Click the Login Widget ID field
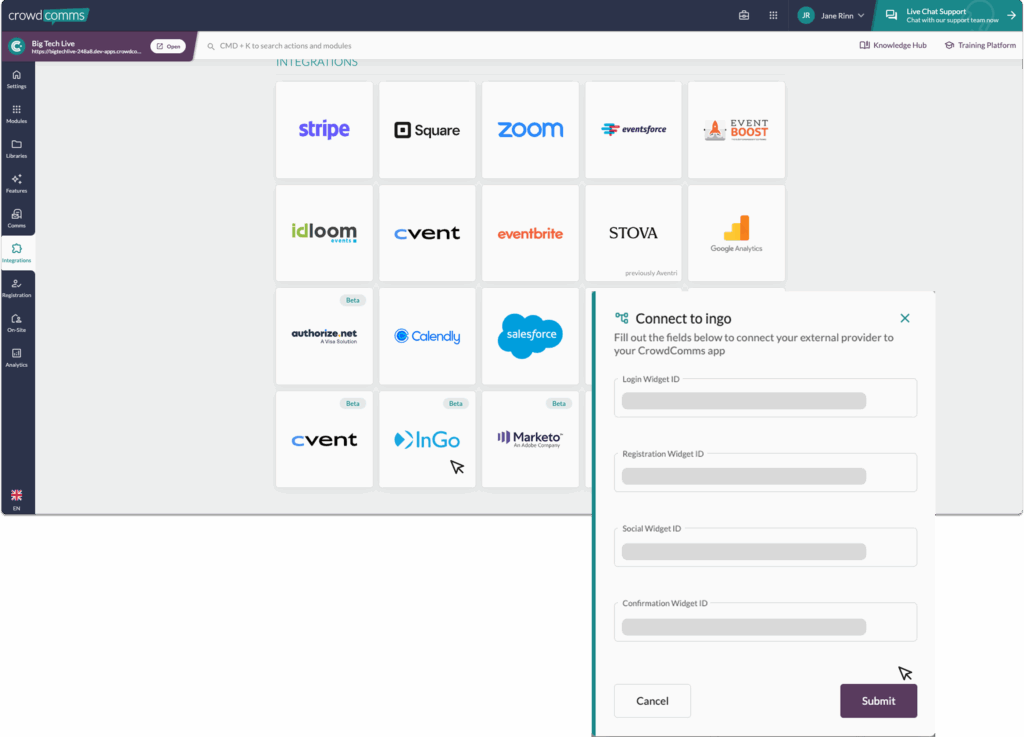 [x=765, y=400]
